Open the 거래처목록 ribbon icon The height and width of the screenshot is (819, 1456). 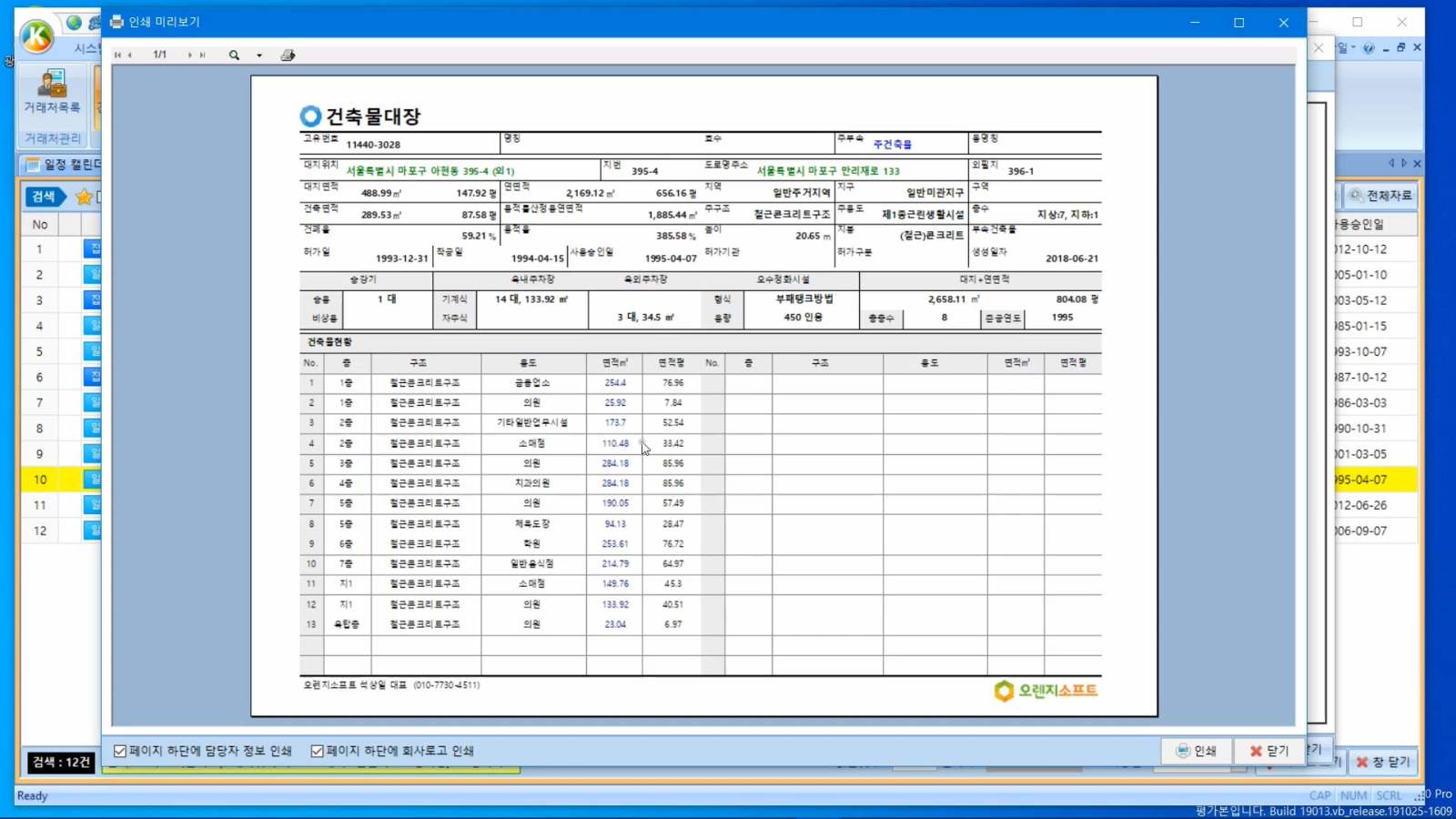[x=52, y=91]
